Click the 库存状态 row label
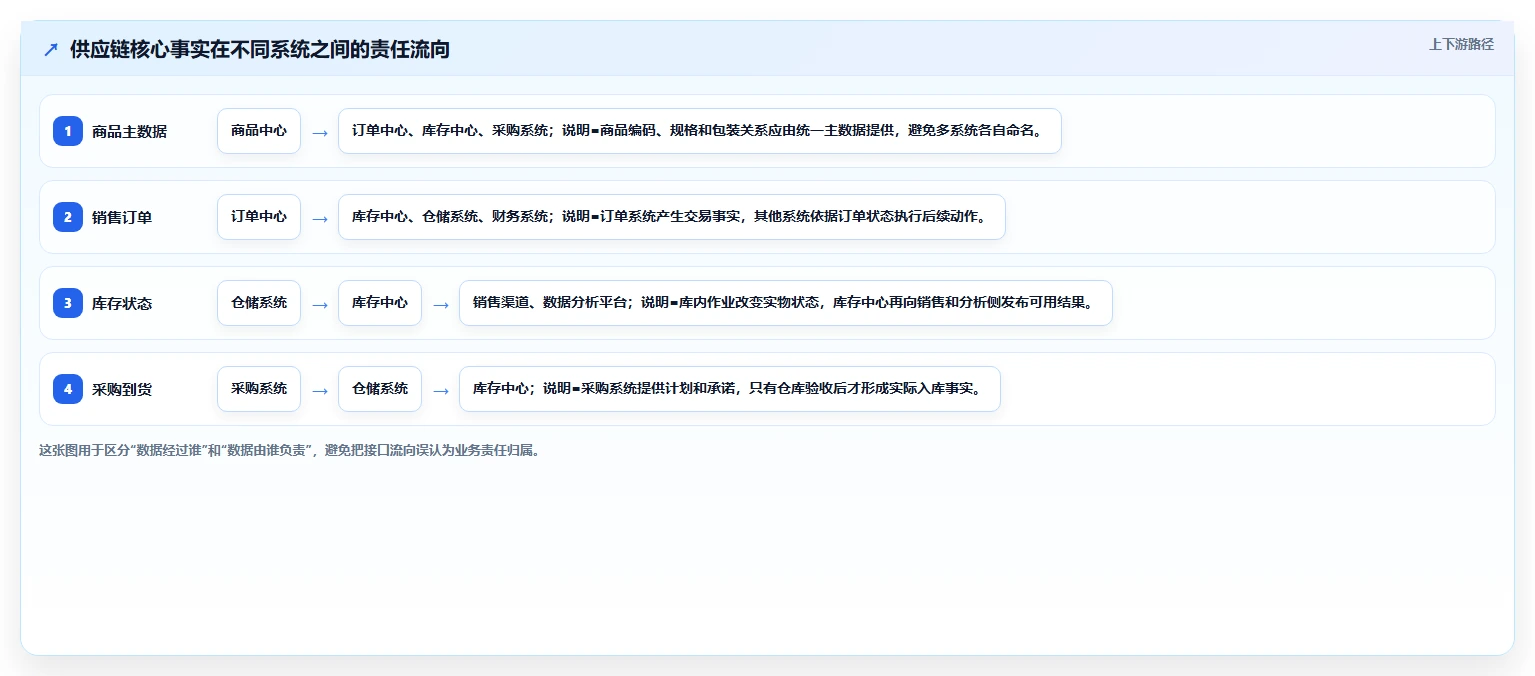1535x676 pixels. 122,303
